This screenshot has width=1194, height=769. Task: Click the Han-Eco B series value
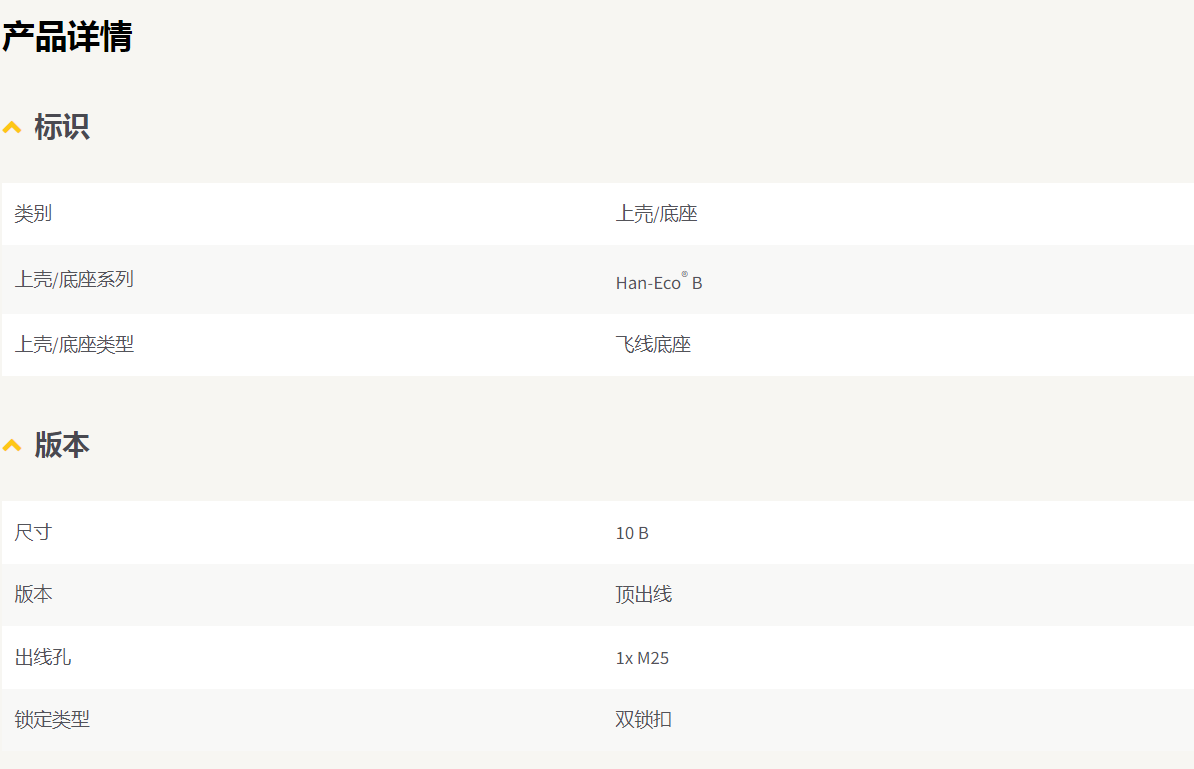point(659,282)
